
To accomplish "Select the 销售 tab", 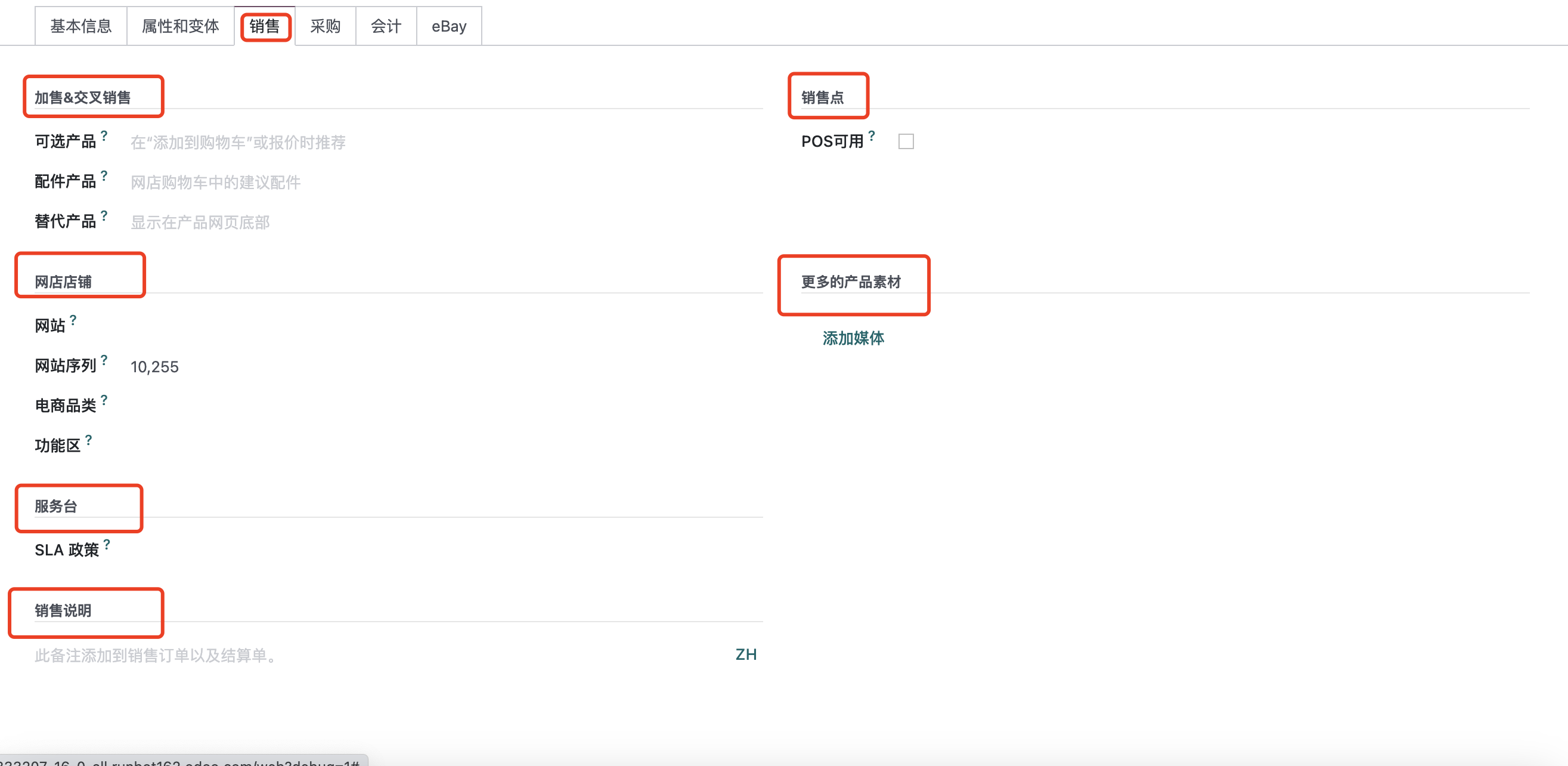I will tap(265, 26).
